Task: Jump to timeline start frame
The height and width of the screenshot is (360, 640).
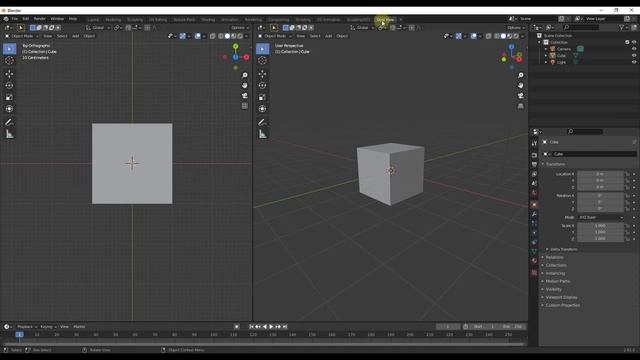Action: coord(251,327)
